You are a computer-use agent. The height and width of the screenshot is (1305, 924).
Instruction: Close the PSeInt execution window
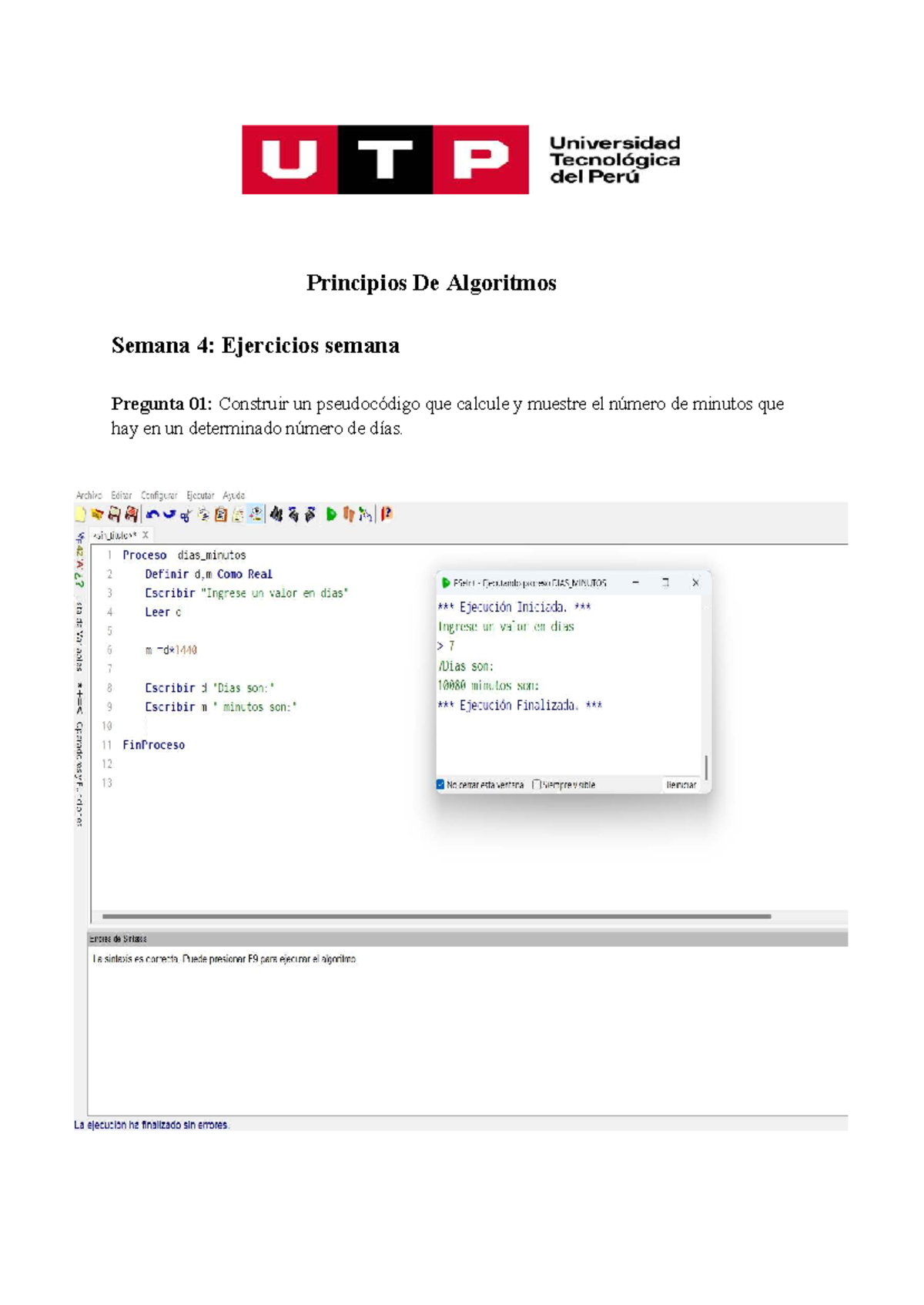(695, 583)
